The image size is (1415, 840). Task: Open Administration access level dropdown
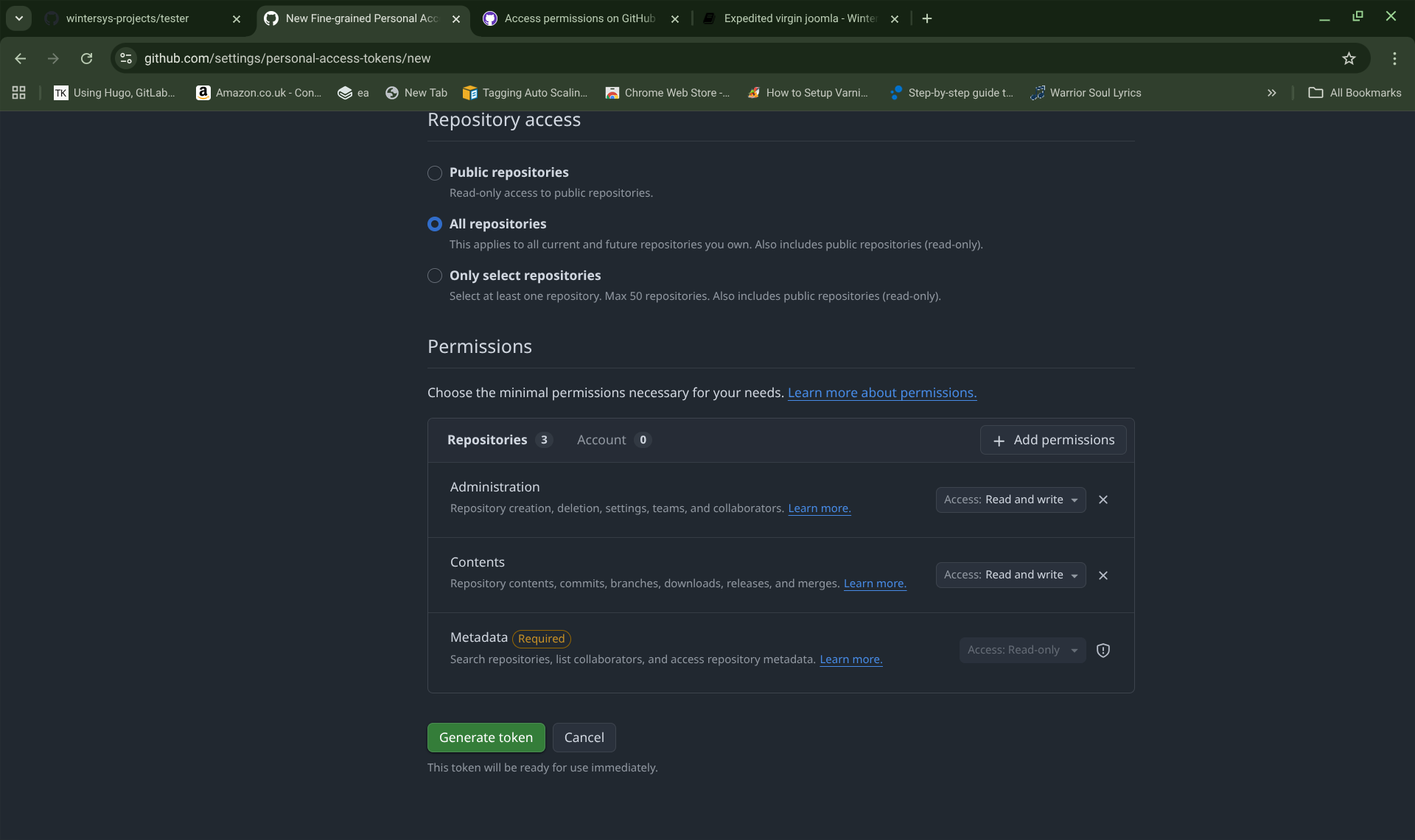1010,500
